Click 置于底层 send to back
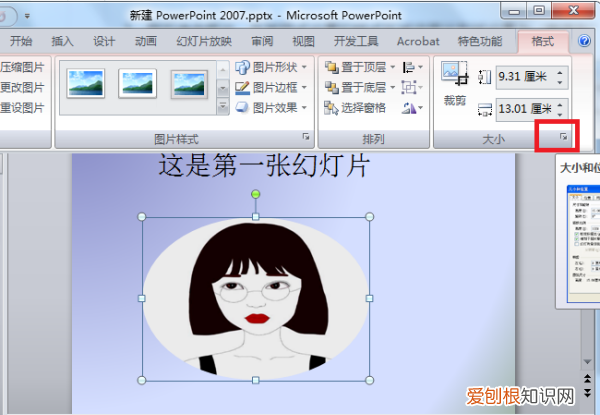The width and height of the screenshot is (600, 415). 355,88
